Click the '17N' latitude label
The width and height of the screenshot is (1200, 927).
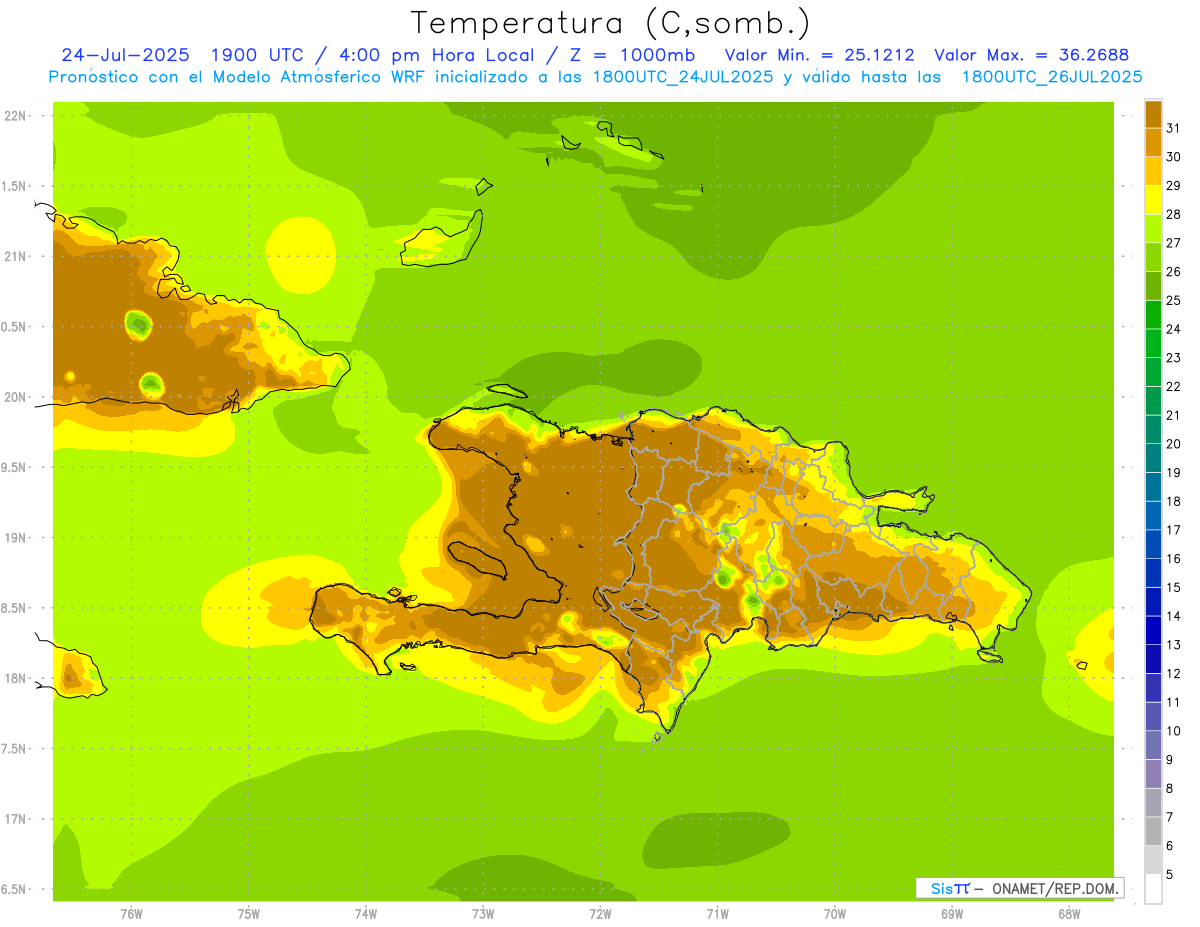(x=15, y=819)
